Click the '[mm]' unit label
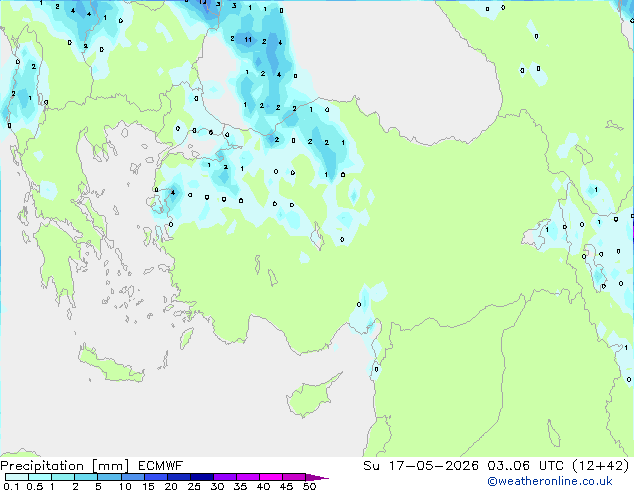The width and height of the screenshot is (634, 490). pos(110,466)
